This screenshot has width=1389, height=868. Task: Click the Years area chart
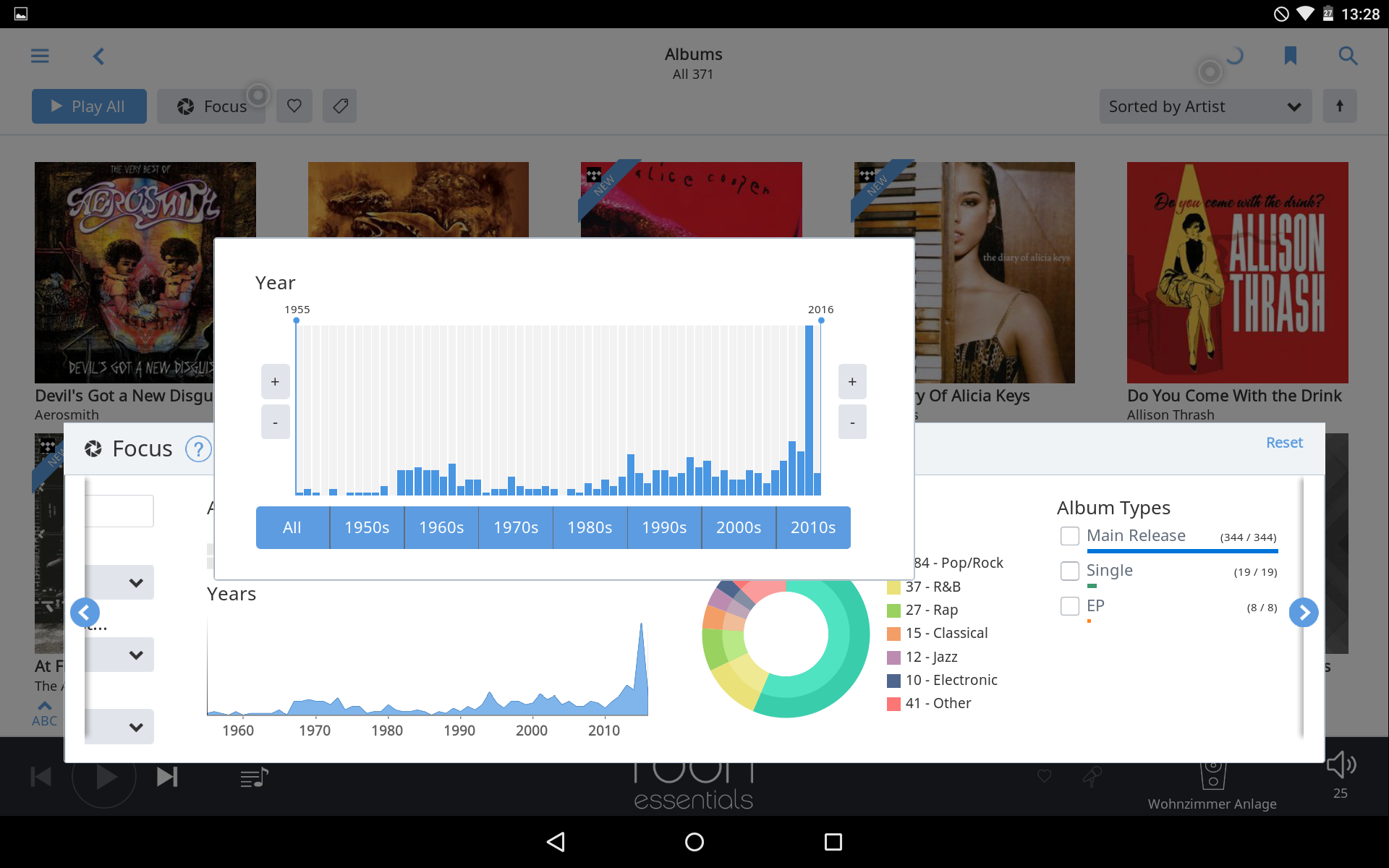click(x=427, y=669)
